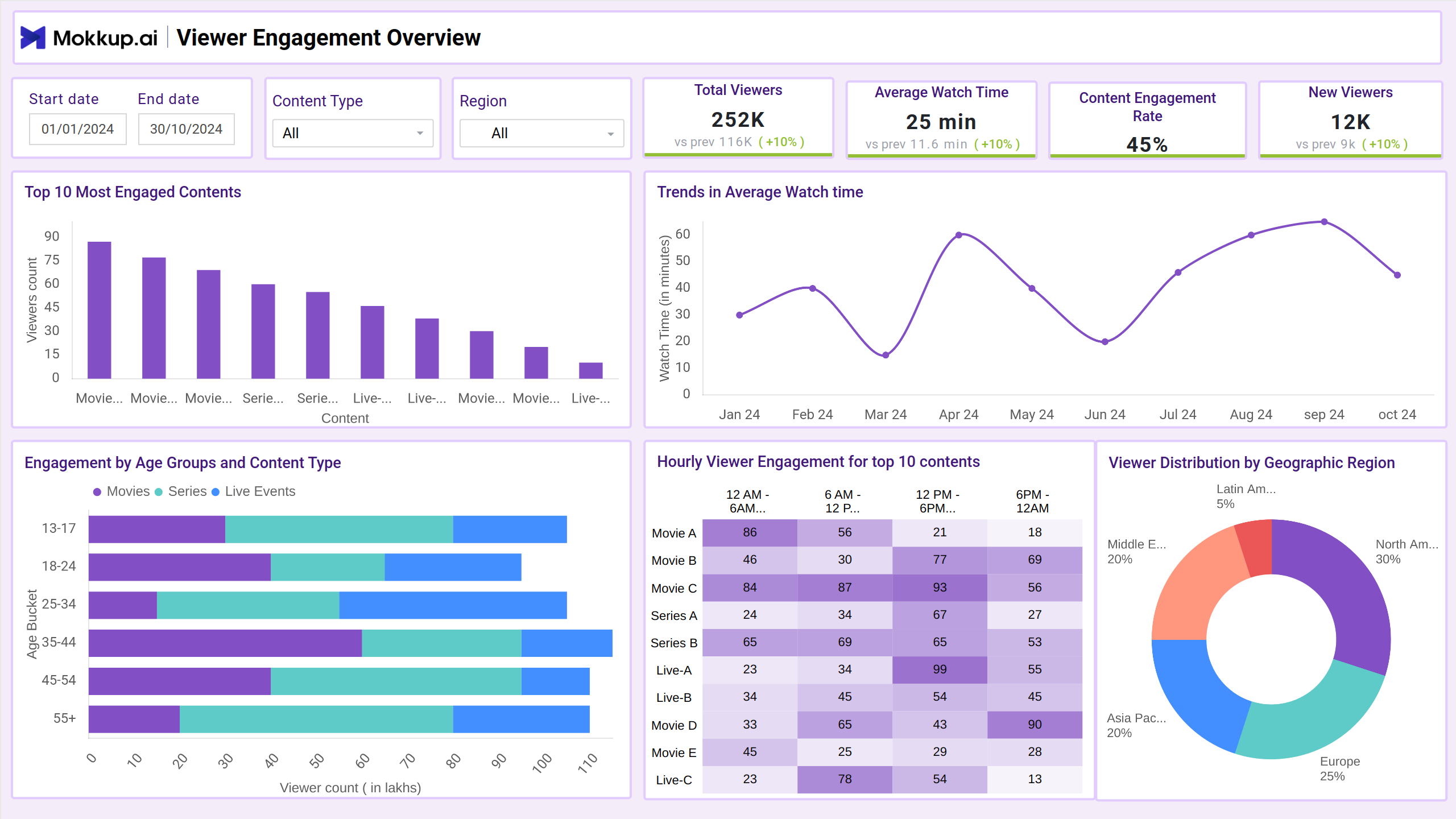This screenshot has width=1456, height=819.
Task: Click the 6 AM - 12 P column header
Action: [842, 502]
